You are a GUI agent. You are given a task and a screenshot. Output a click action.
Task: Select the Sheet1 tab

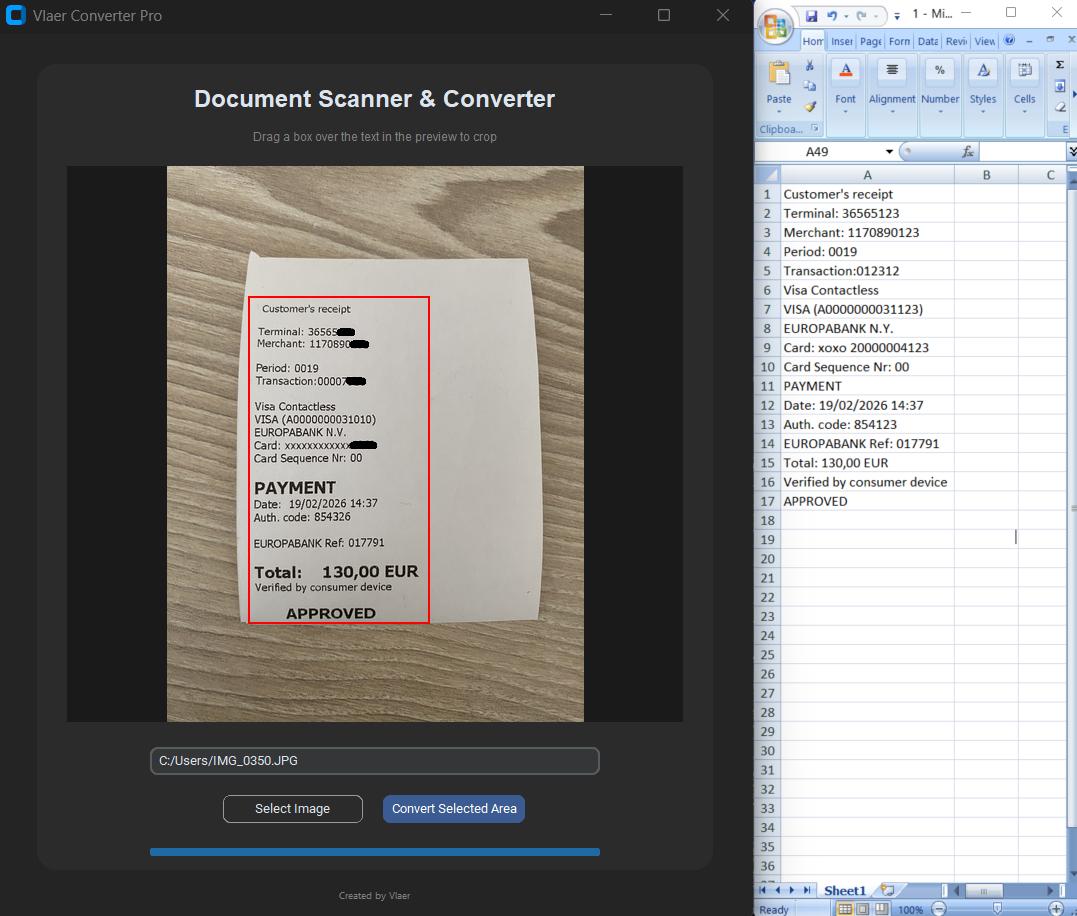pos(845,890)
